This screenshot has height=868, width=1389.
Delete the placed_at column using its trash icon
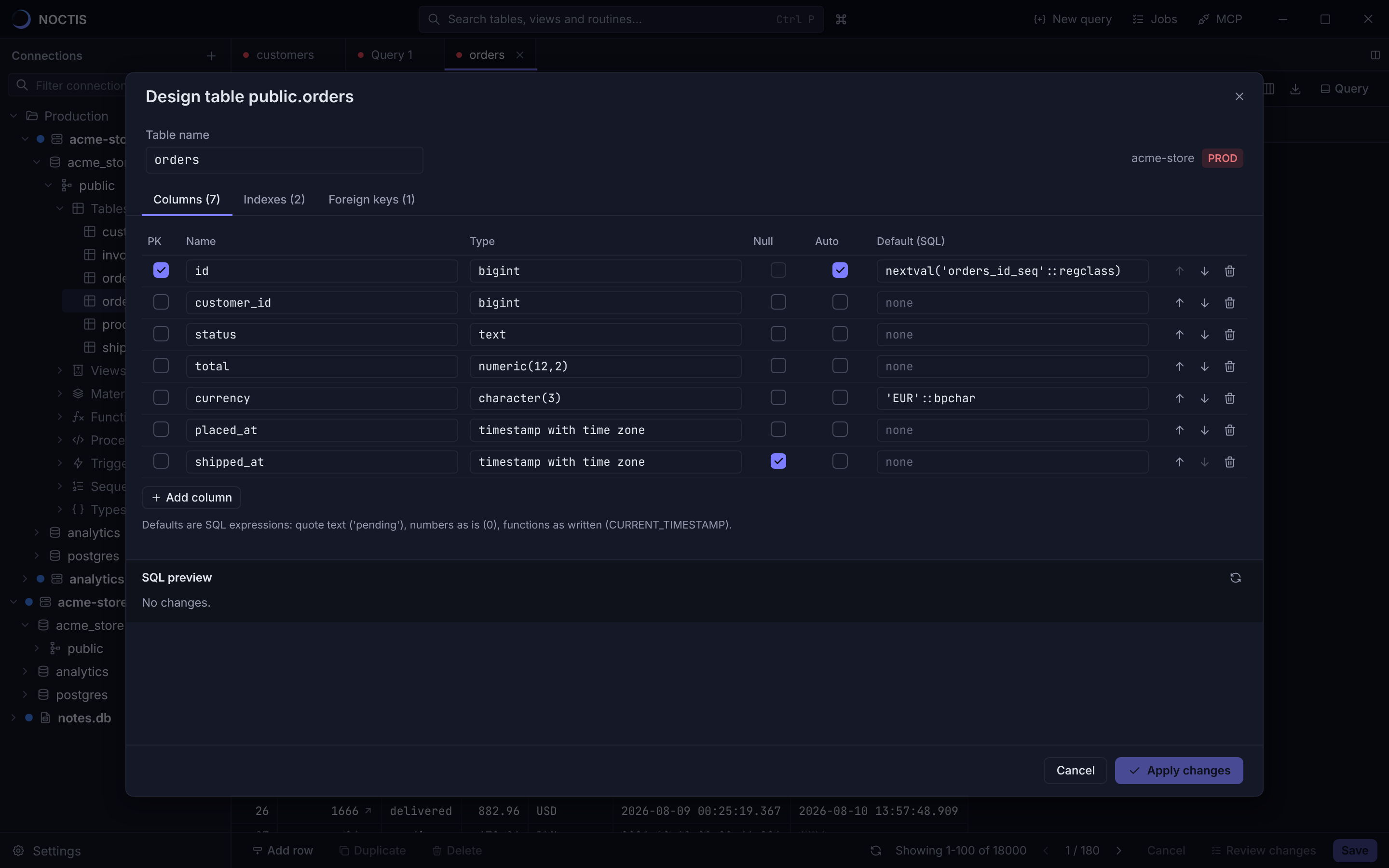click(1229, 430)
